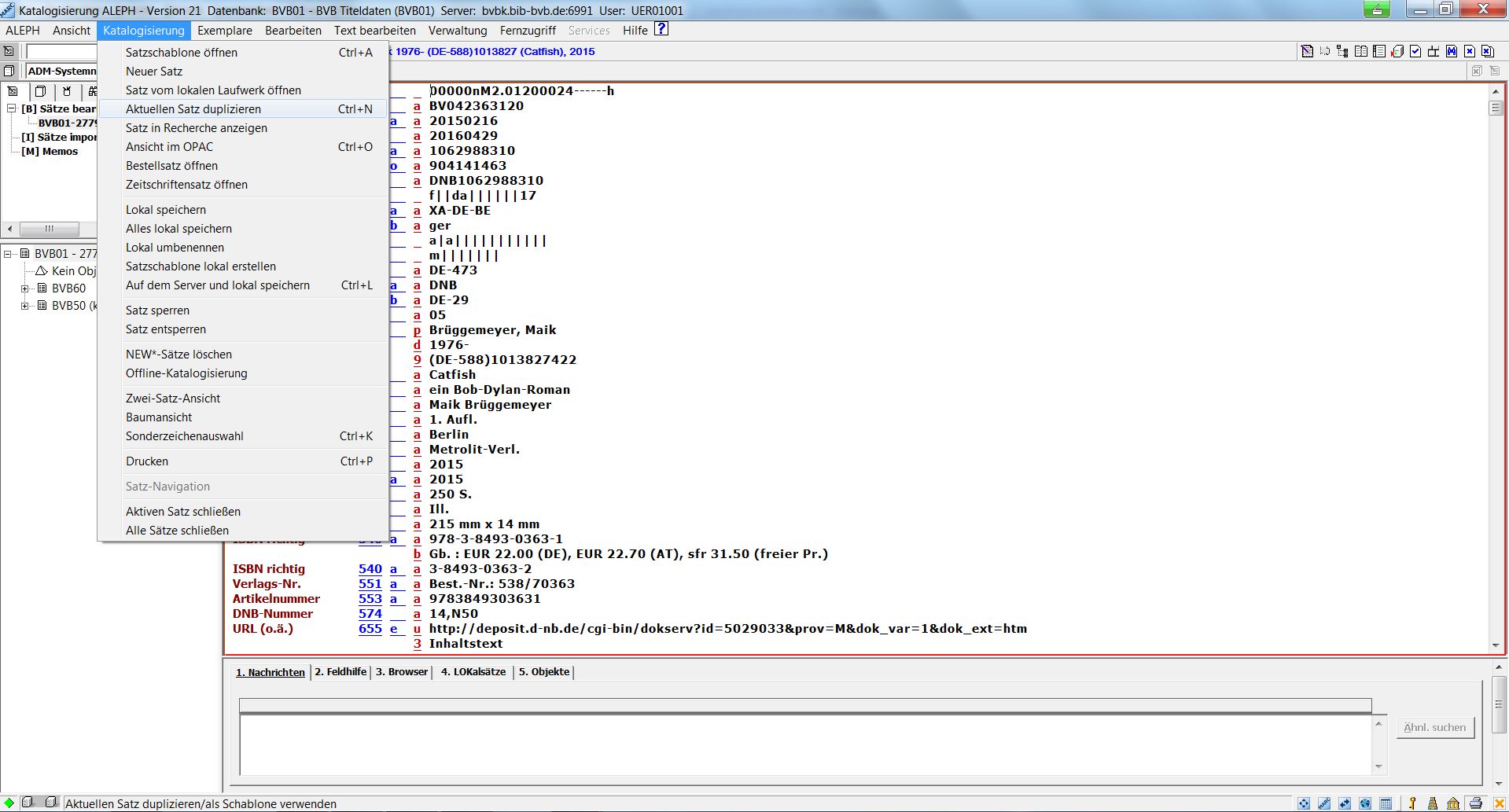1509x812 pixels.
Task: Click the open-book split view toolbar icon
Action: pos(1360,52)
